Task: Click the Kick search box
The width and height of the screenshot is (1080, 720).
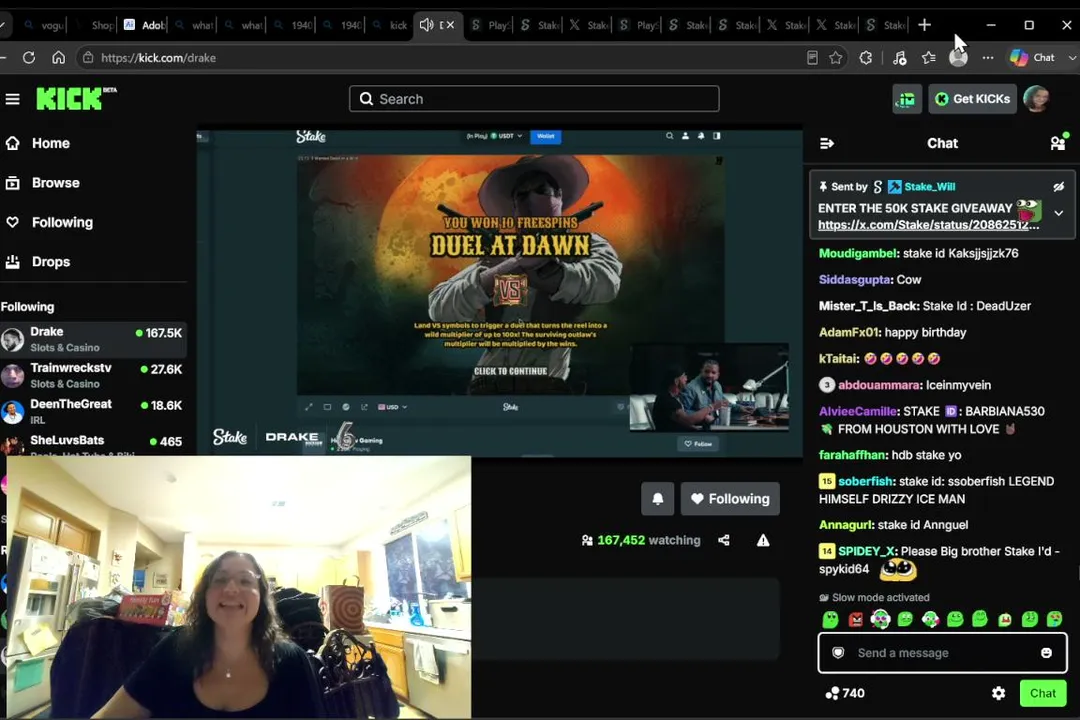Action: click(x=534, y=99)
